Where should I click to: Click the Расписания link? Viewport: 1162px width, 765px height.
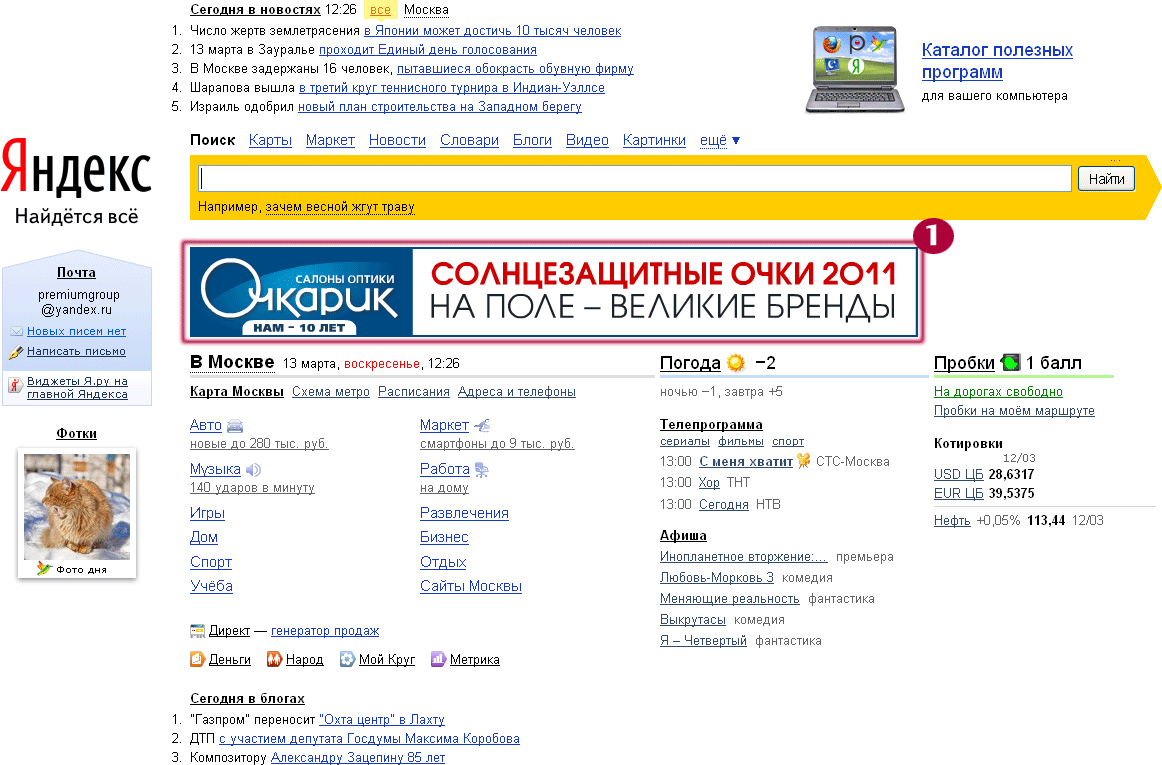click(414, 391)
